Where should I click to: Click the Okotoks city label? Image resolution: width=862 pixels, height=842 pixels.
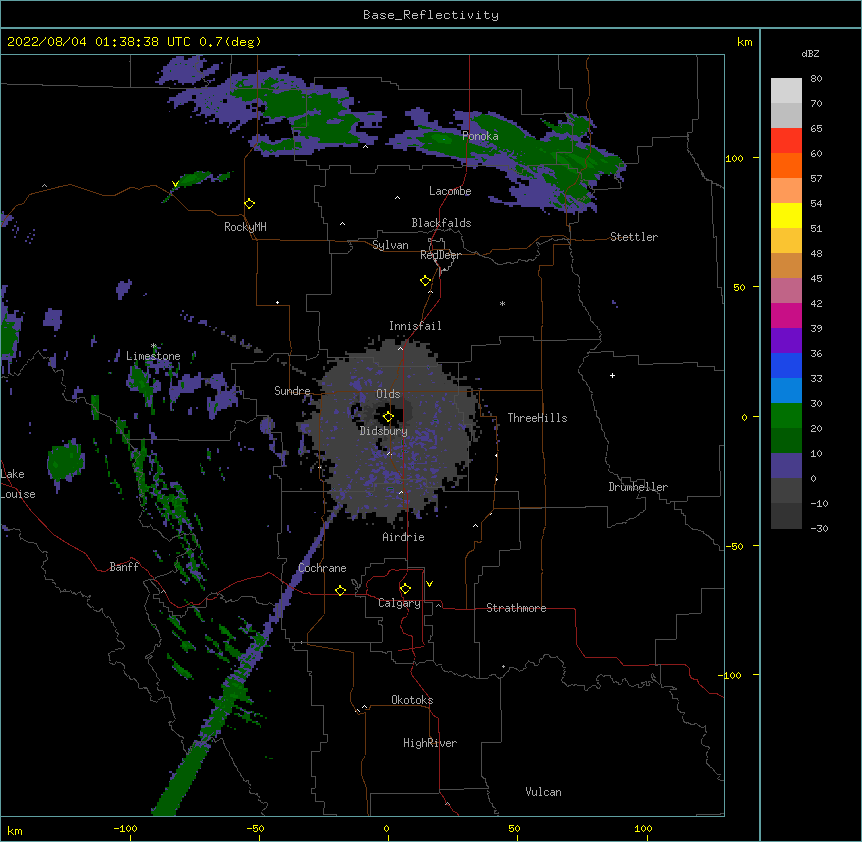(x=412, y=700)
